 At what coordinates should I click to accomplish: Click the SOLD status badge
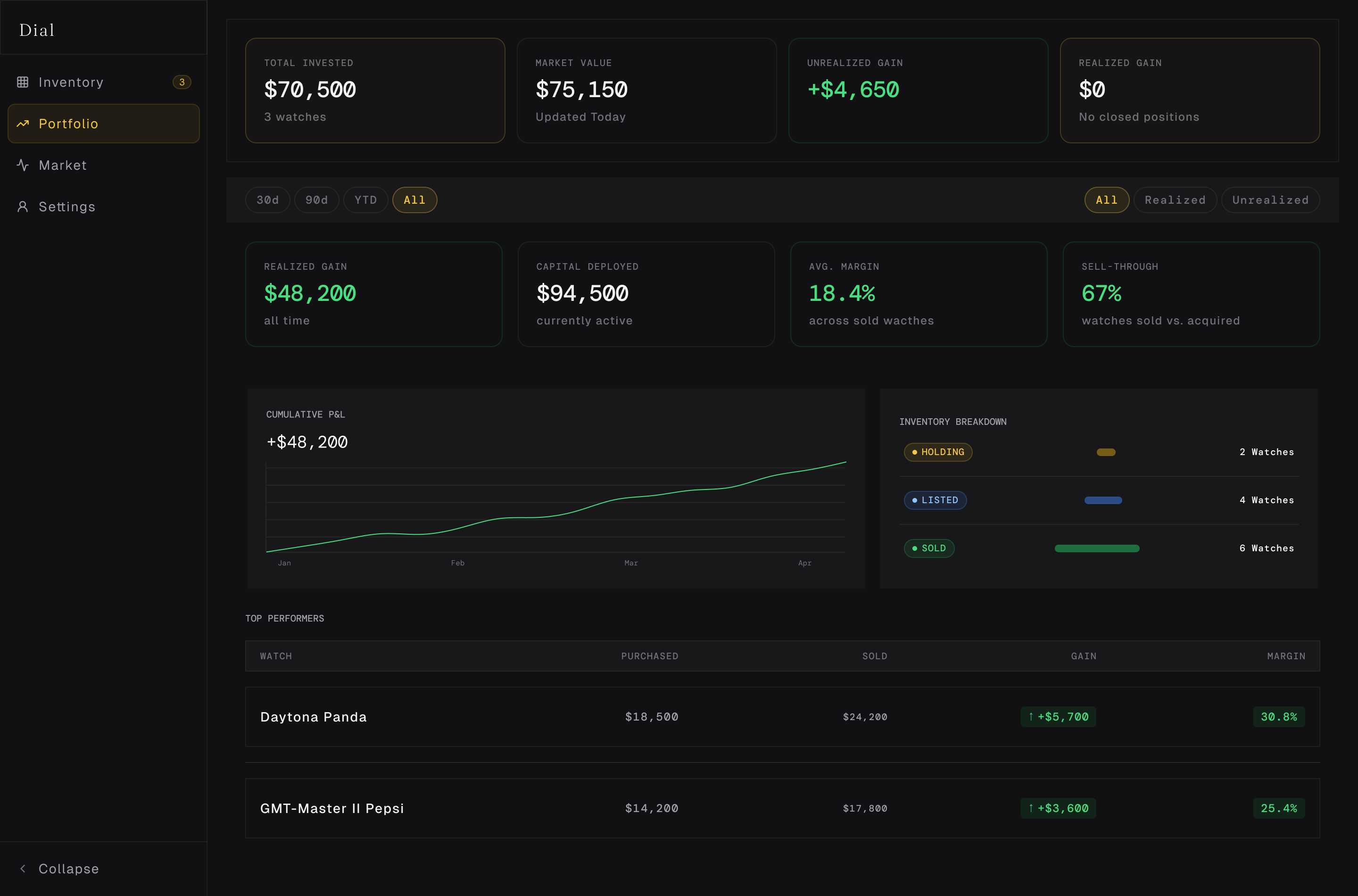(x=929, y=548)
